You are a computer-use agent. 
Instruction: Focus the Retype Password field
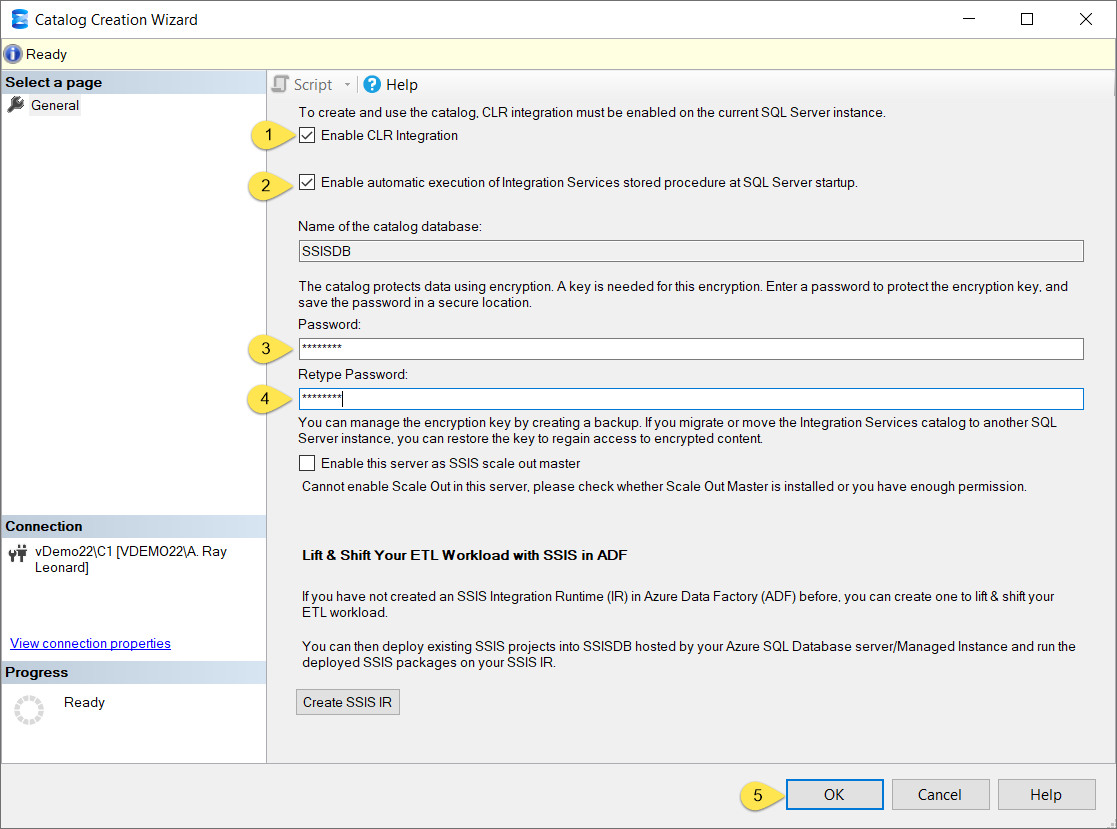click(x=691, y=399)
